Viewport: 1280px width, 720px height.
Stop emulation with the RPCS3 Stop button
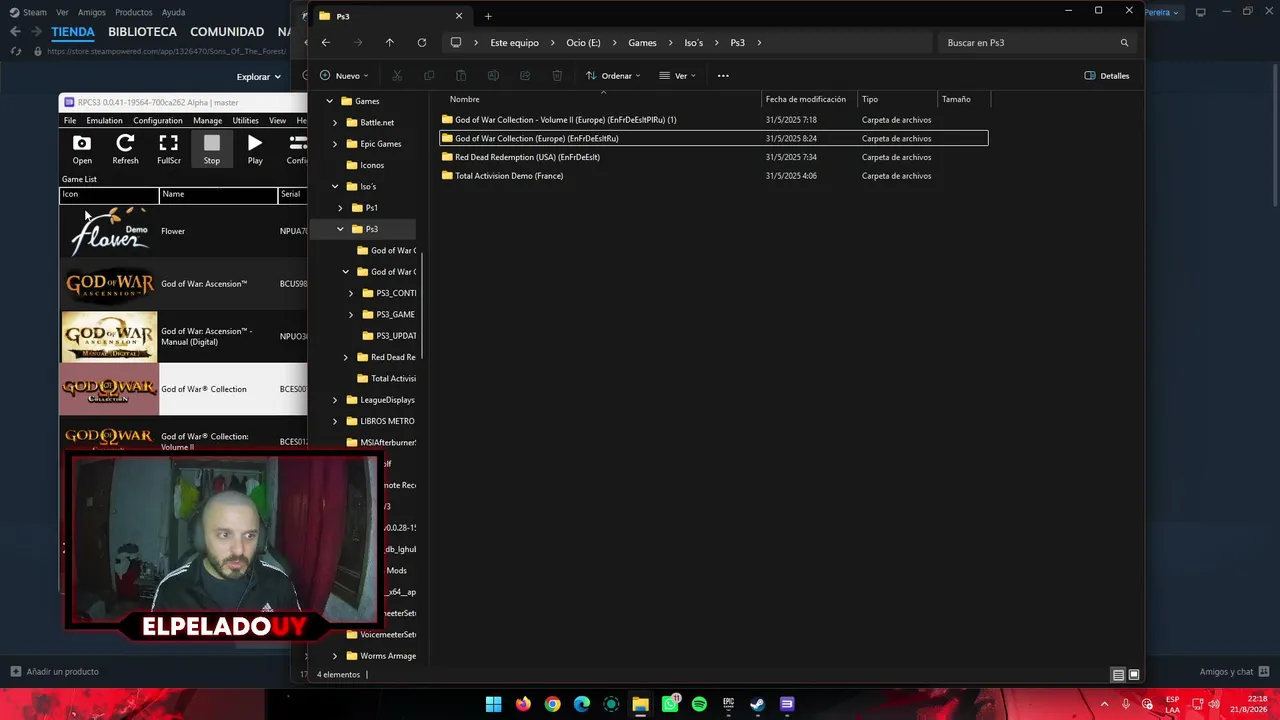coord(212,149)
